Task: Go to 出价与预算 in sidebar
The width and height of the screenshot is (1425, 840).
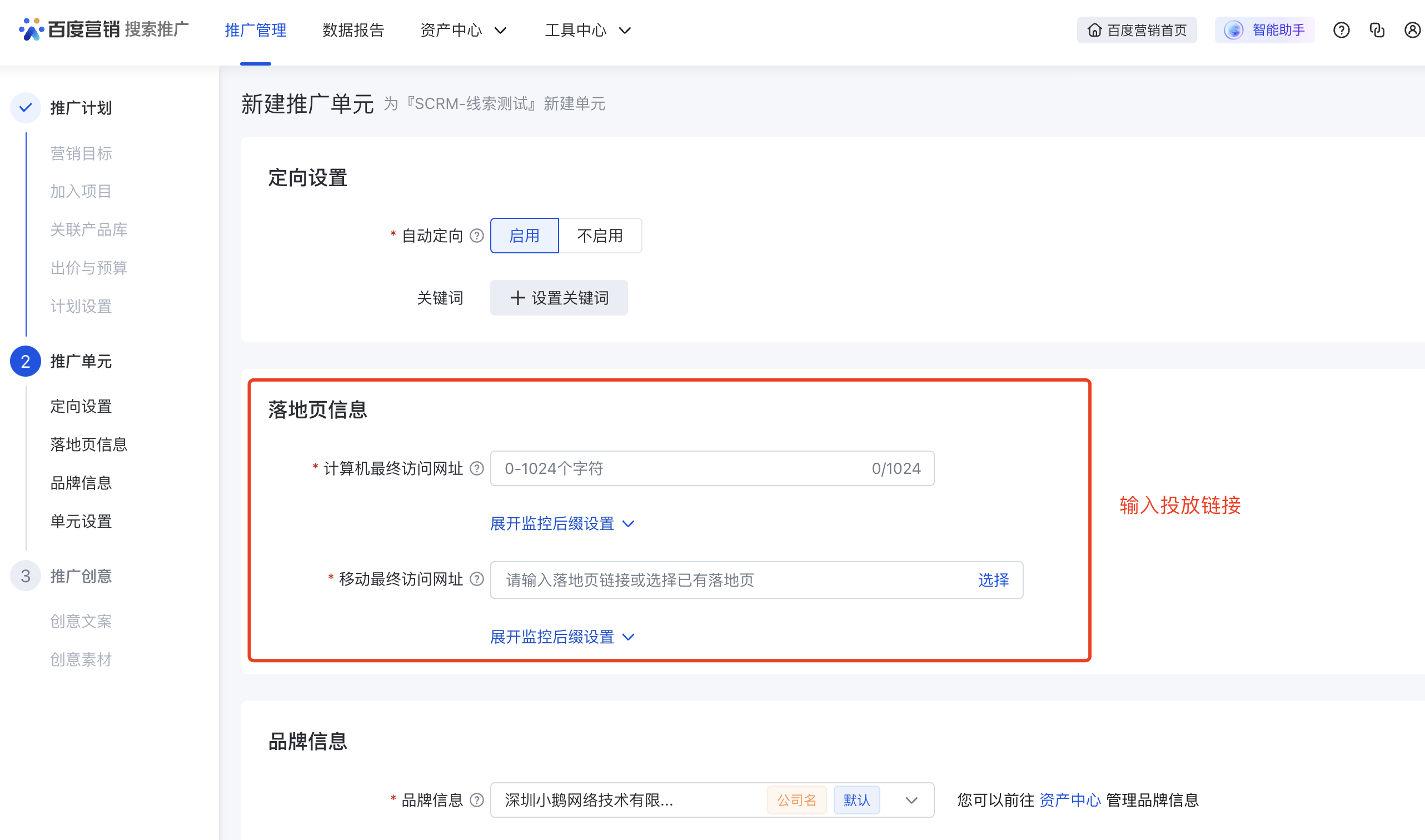Action: pyautogui.click(x=89, y=268)
